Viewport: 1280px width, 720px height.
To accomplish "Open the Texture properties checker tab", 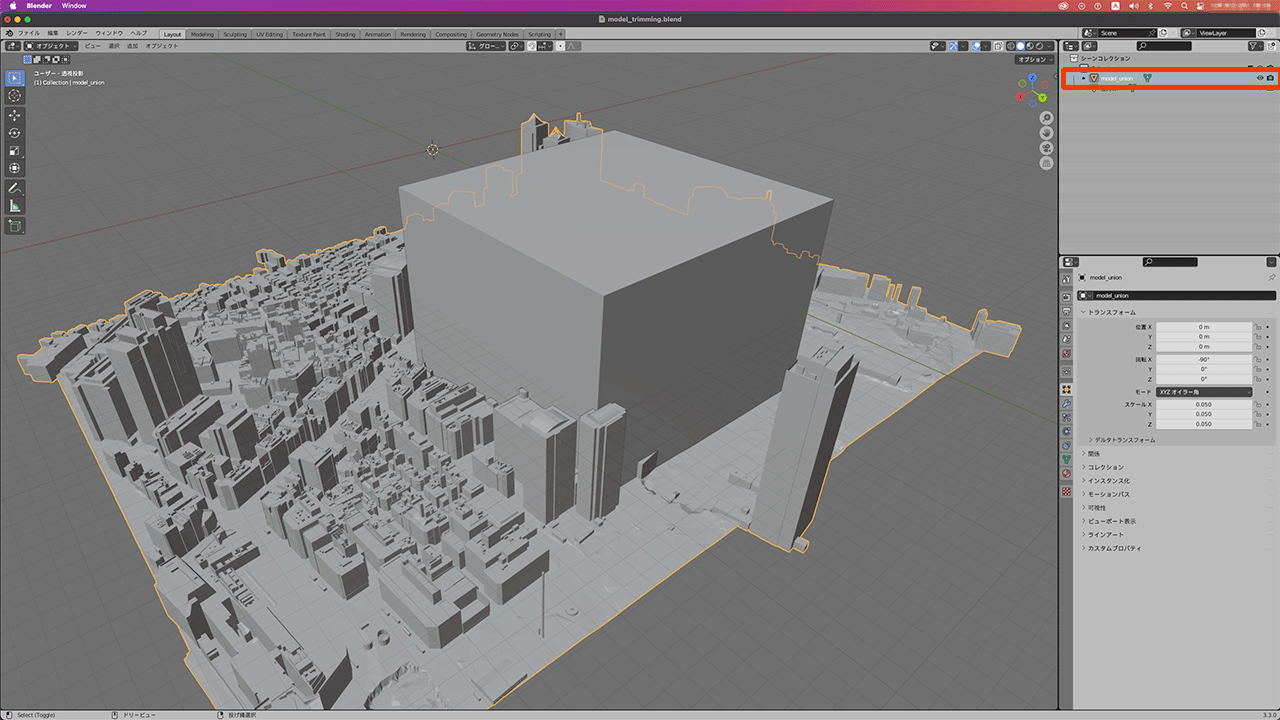I will click(1066, 492).
